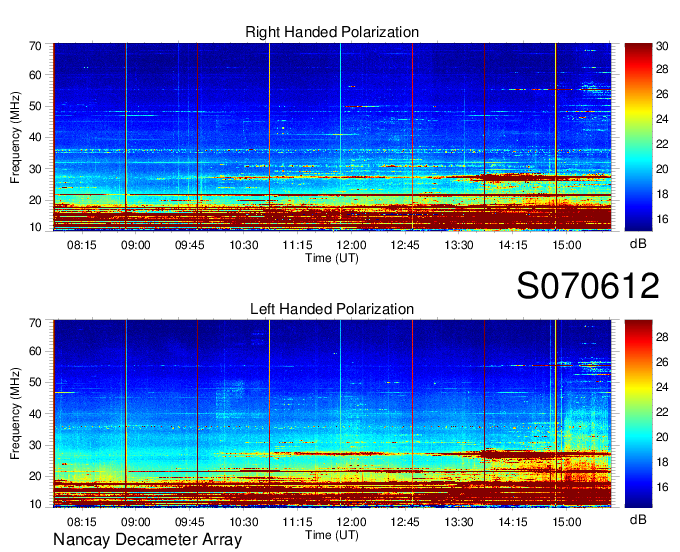680x552 pixels.
Task: Click the 09:45 time tick under the Right Handed plot
Action: pos(190,245)
